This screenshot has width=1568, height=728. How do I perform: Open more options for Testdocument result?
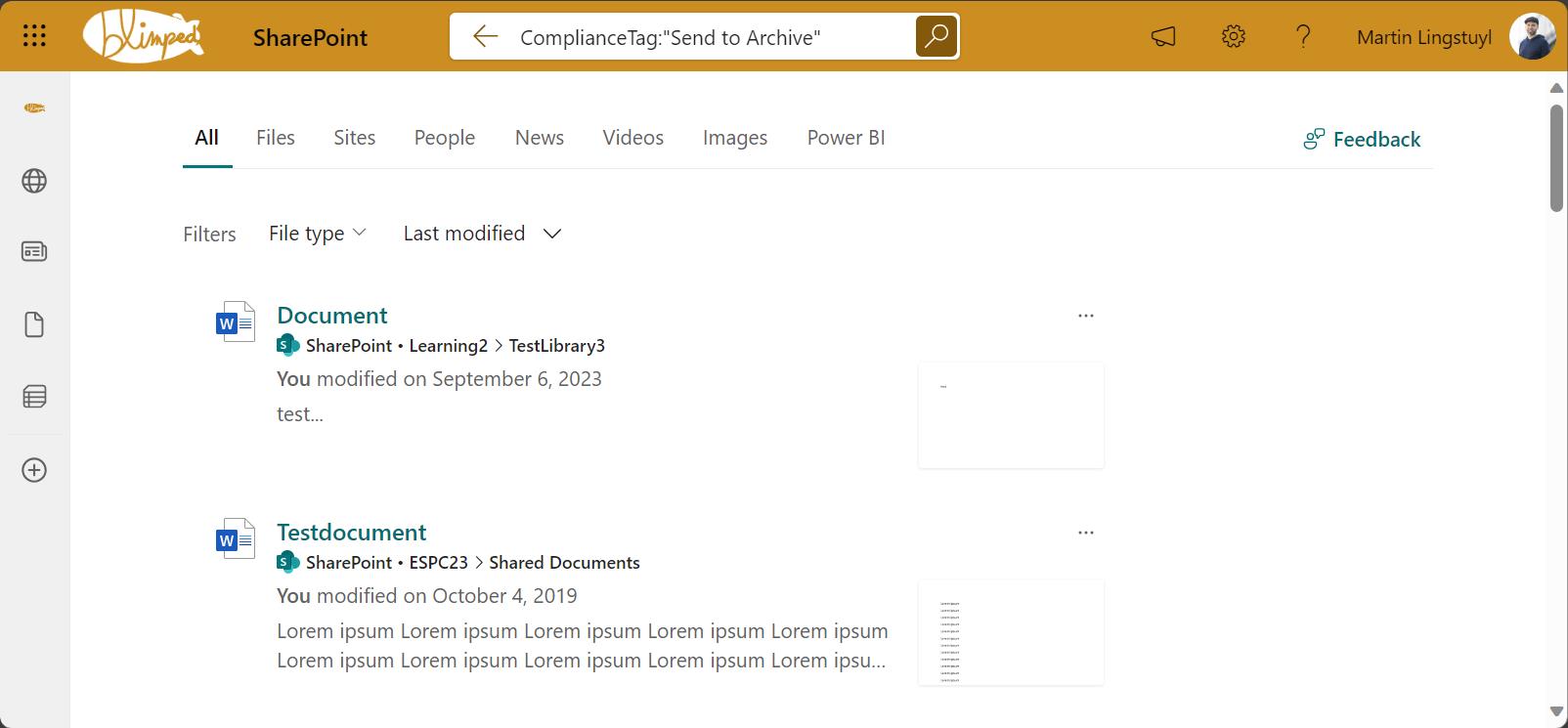(x=1085, y=533)
